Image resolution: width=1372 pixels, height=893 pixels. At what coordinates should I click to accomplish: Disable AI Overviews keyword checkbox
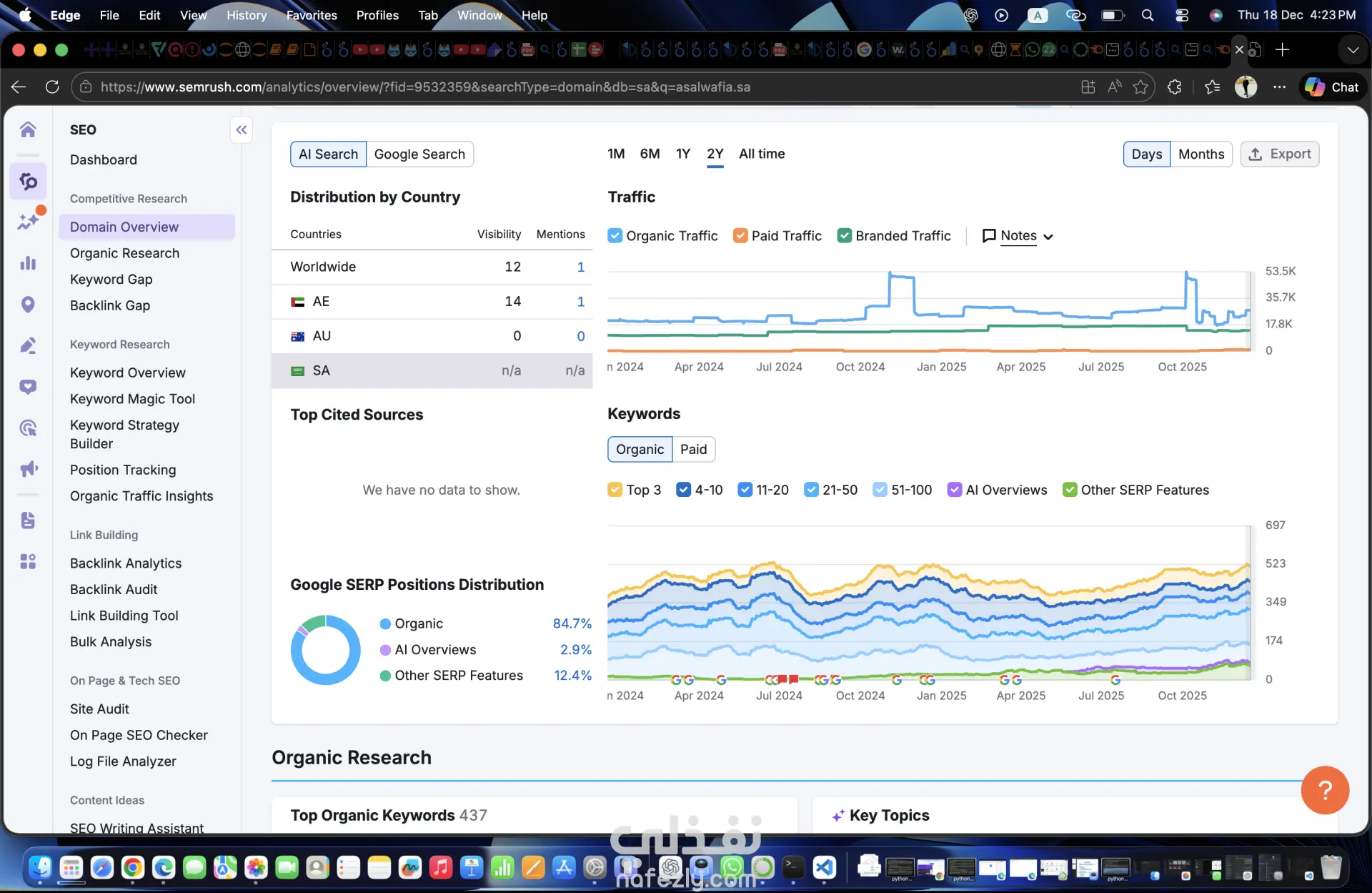tap(954, 490)
